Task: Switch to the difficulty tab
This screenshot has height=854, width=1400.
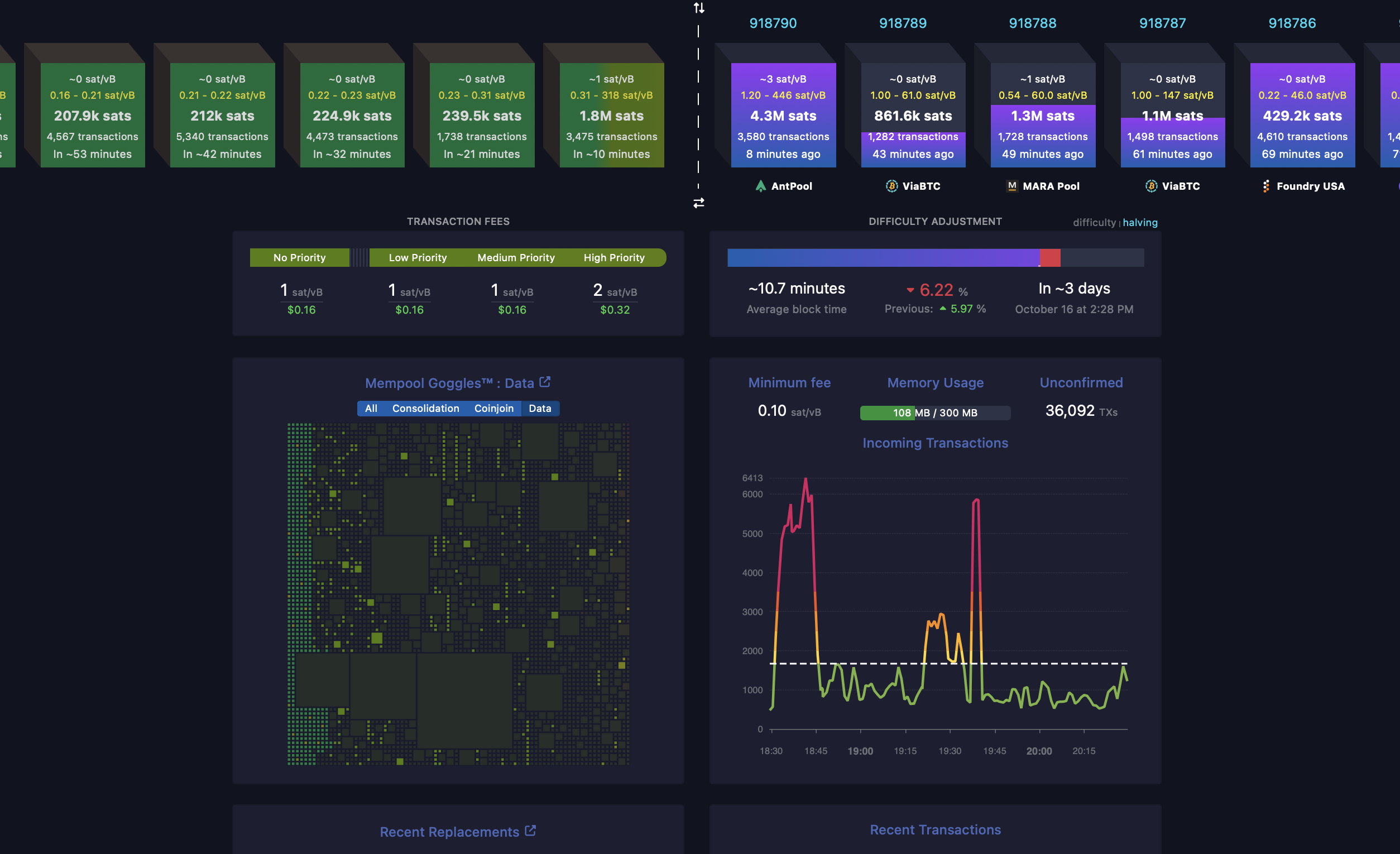Action: (1094, 223)
